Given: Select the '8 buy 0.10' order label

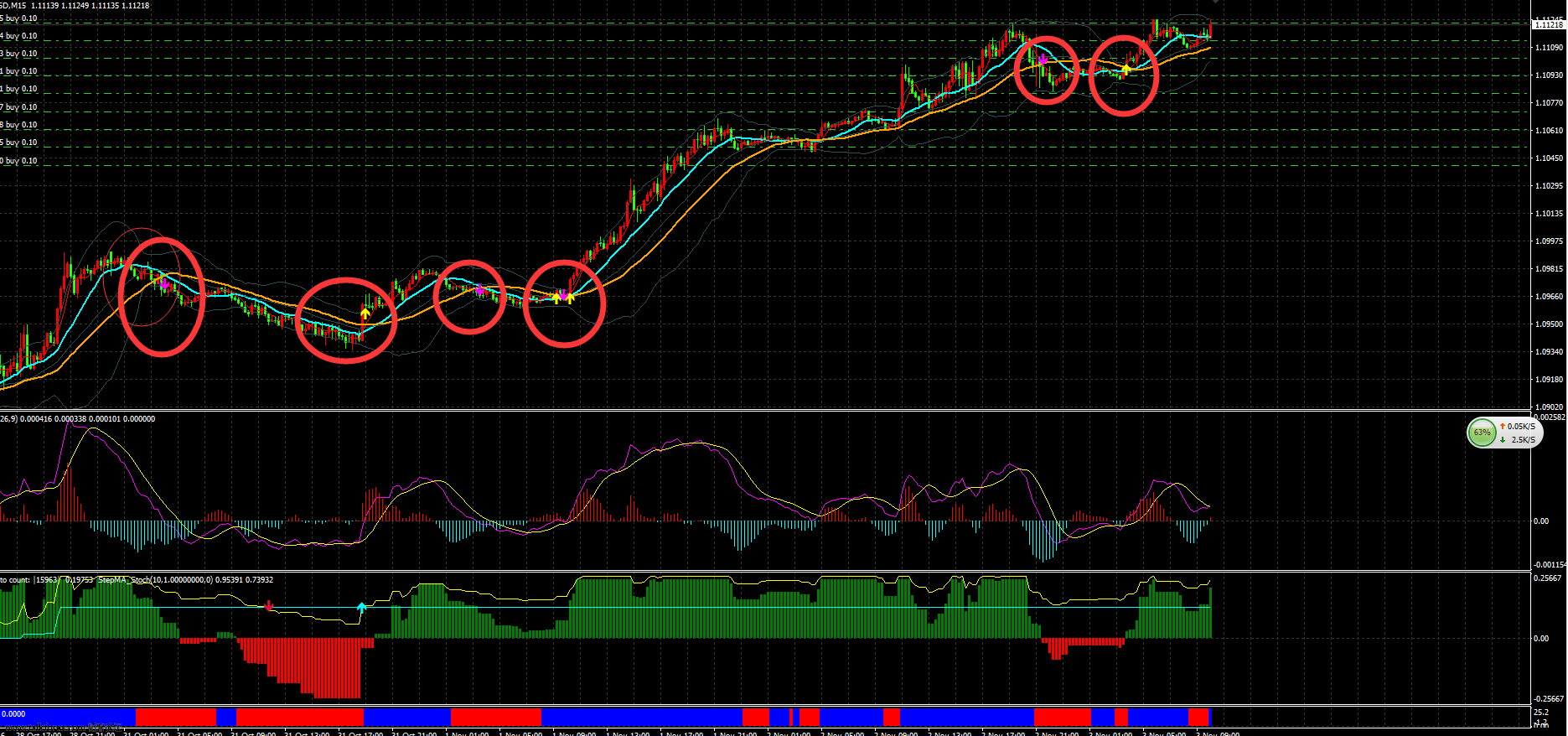Looking at the screenshot, I should click(x=18, y=125).
